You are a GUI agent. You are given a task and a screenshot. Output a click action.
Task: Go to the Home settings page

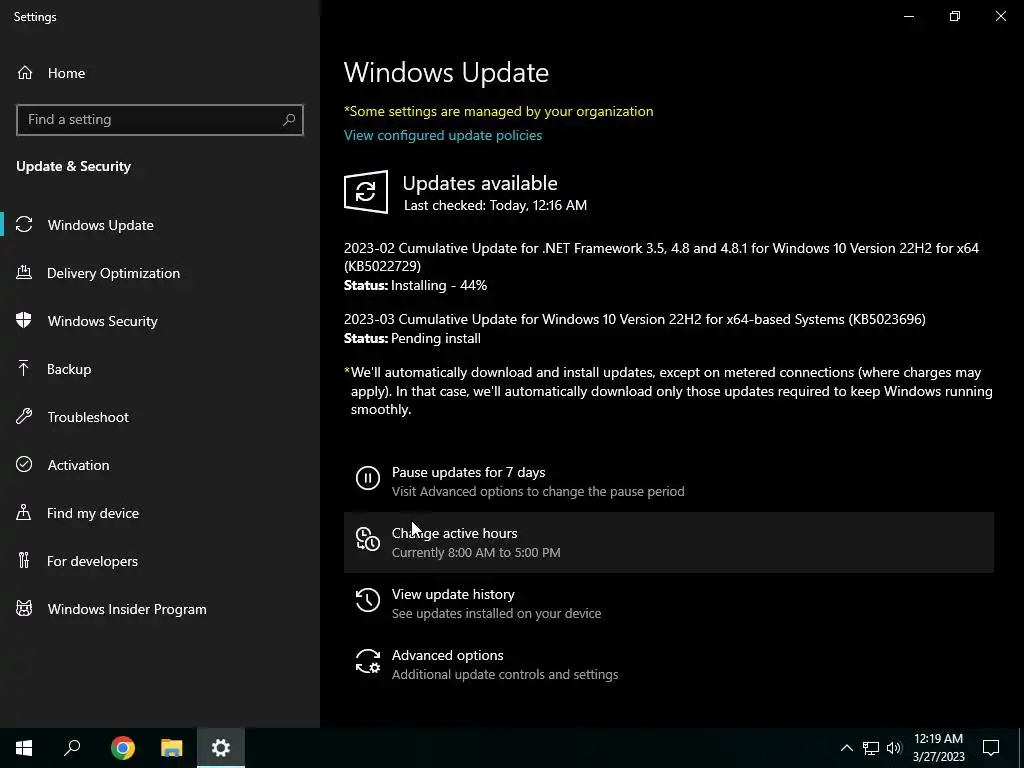point(160,72)
